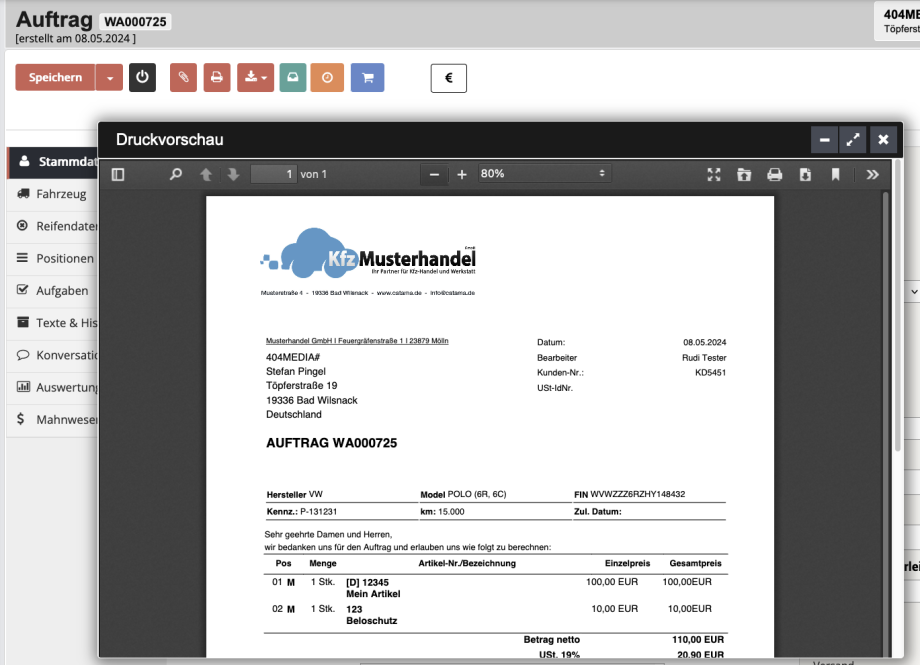The height and width of the screenshot is (665, 920).
Task: Click the orange clock button
Action: click(327, 78)
